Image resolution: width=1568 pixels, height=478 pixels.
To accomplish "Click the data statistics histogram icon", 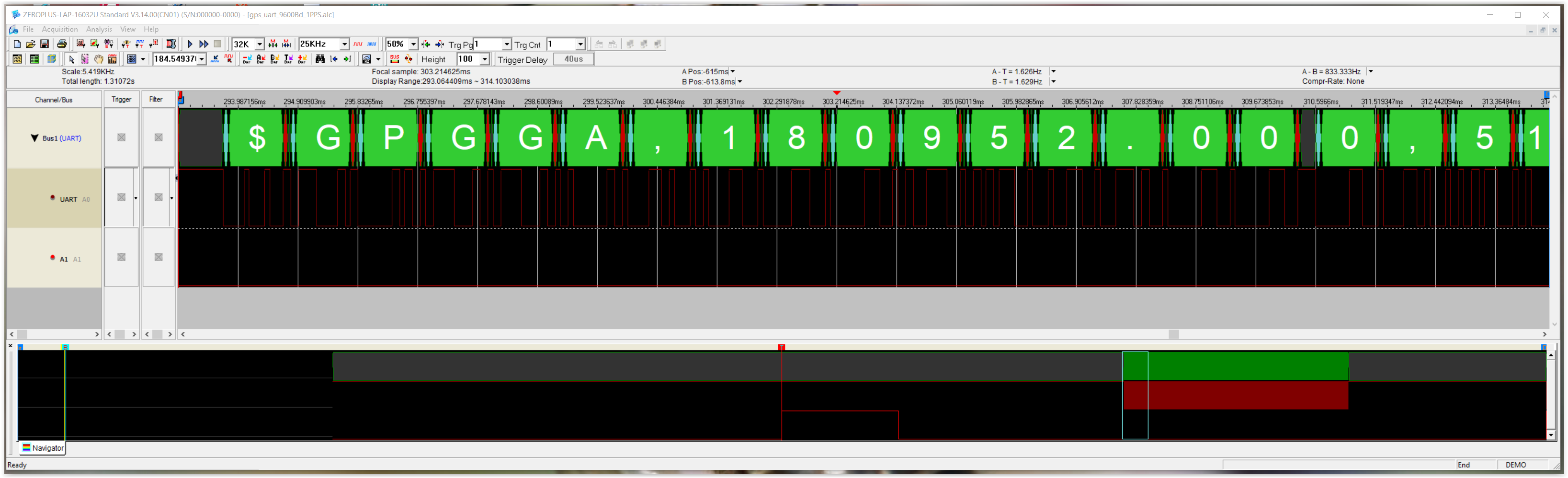I will (112, 59).
